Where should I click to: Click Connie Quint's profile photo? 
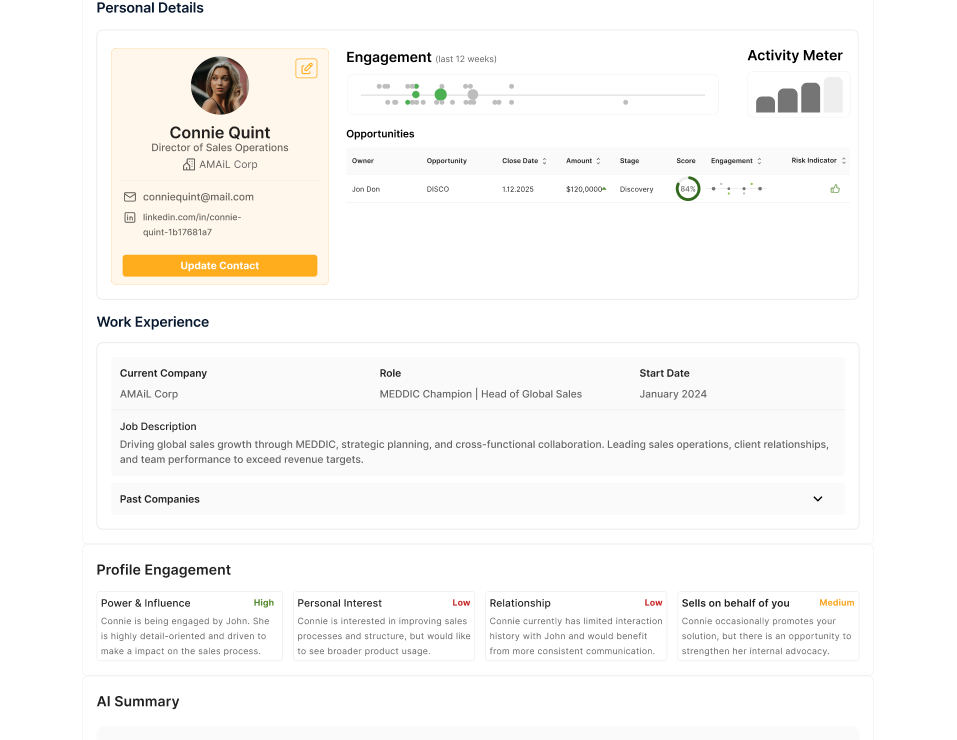(219, 85)
